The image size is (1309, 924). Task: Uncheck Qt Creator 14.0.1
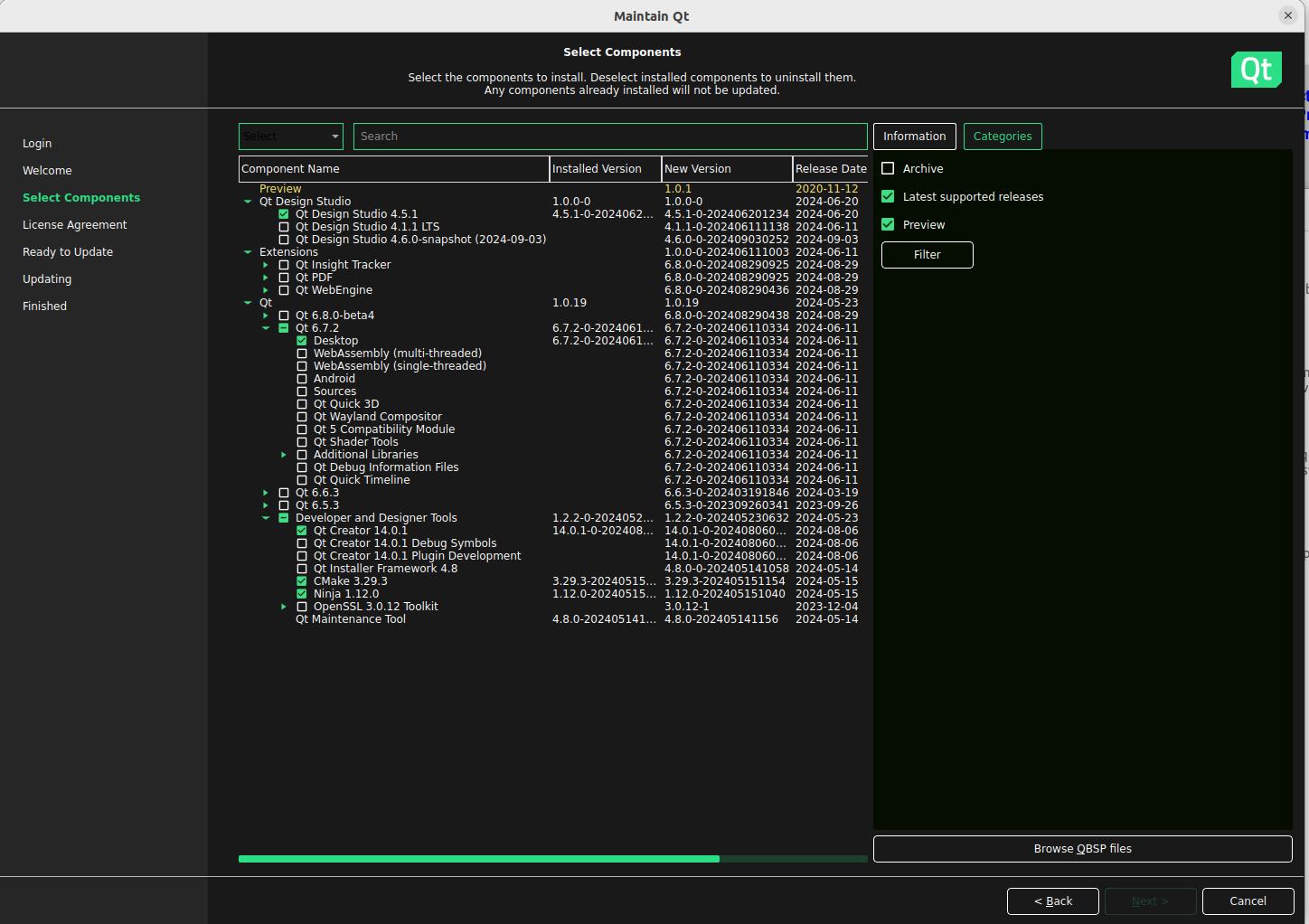302,531
